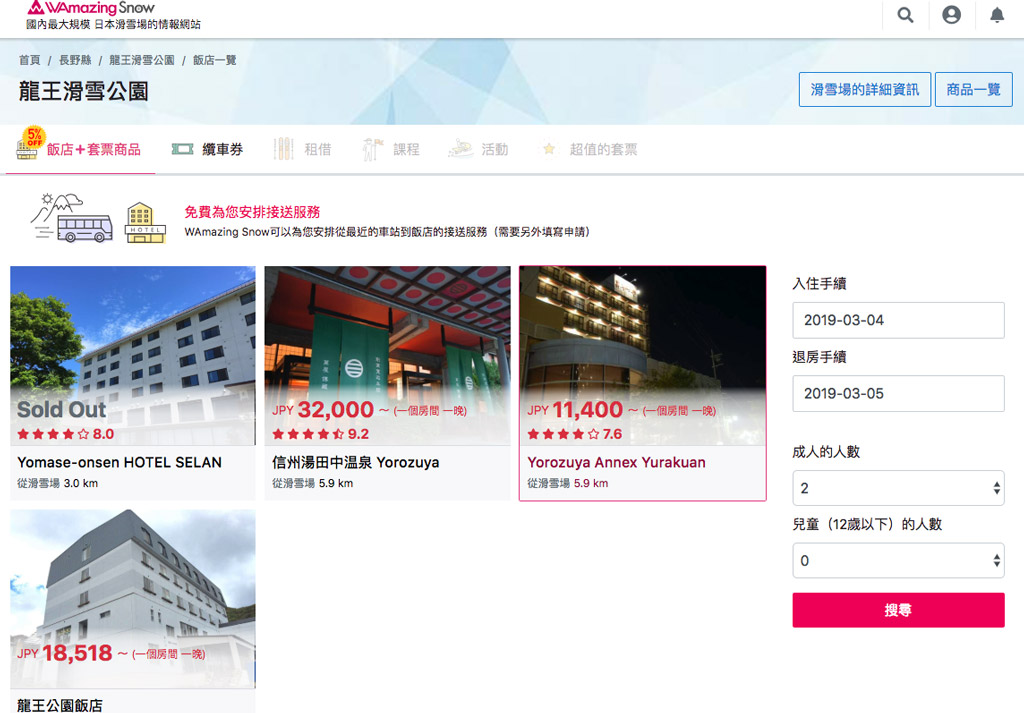Click the check-in date field 2019-03-04
Image resolution: width=1024 pixels, height=713 pixels.
(898, 320)
